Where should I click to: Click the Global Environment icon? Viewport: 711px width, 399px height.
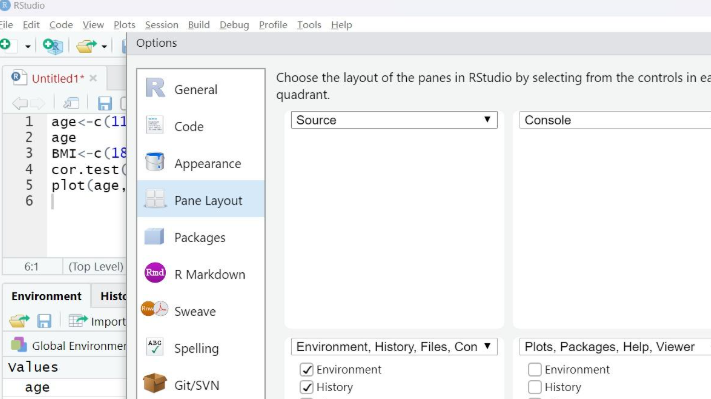pos(19,345)
